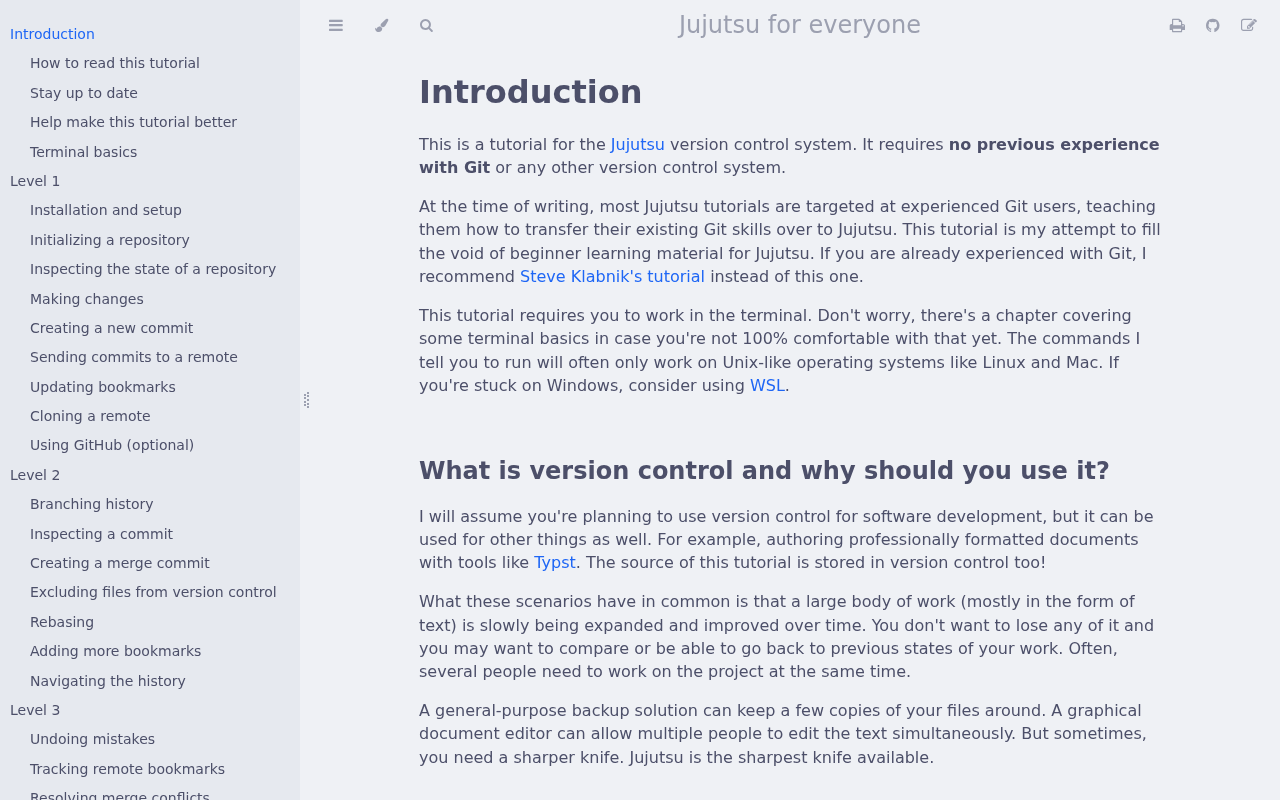Open the 'Jujutsu' hyperlink in the intro
This screenshot has width=1280, height=800.
637,143
